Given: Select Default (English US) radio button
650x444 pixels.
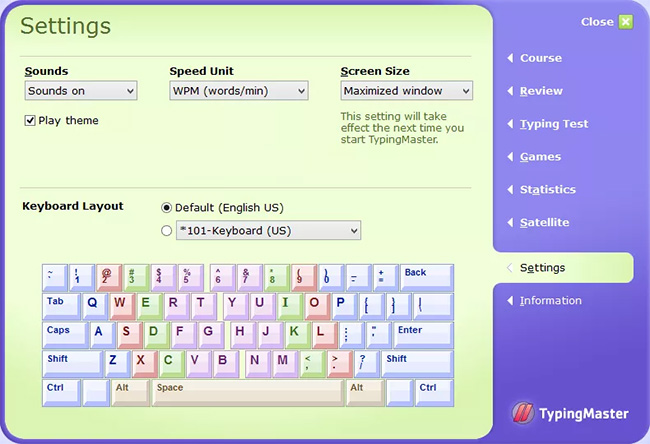Looking at the screenshot, I should (x=166, y=207).
